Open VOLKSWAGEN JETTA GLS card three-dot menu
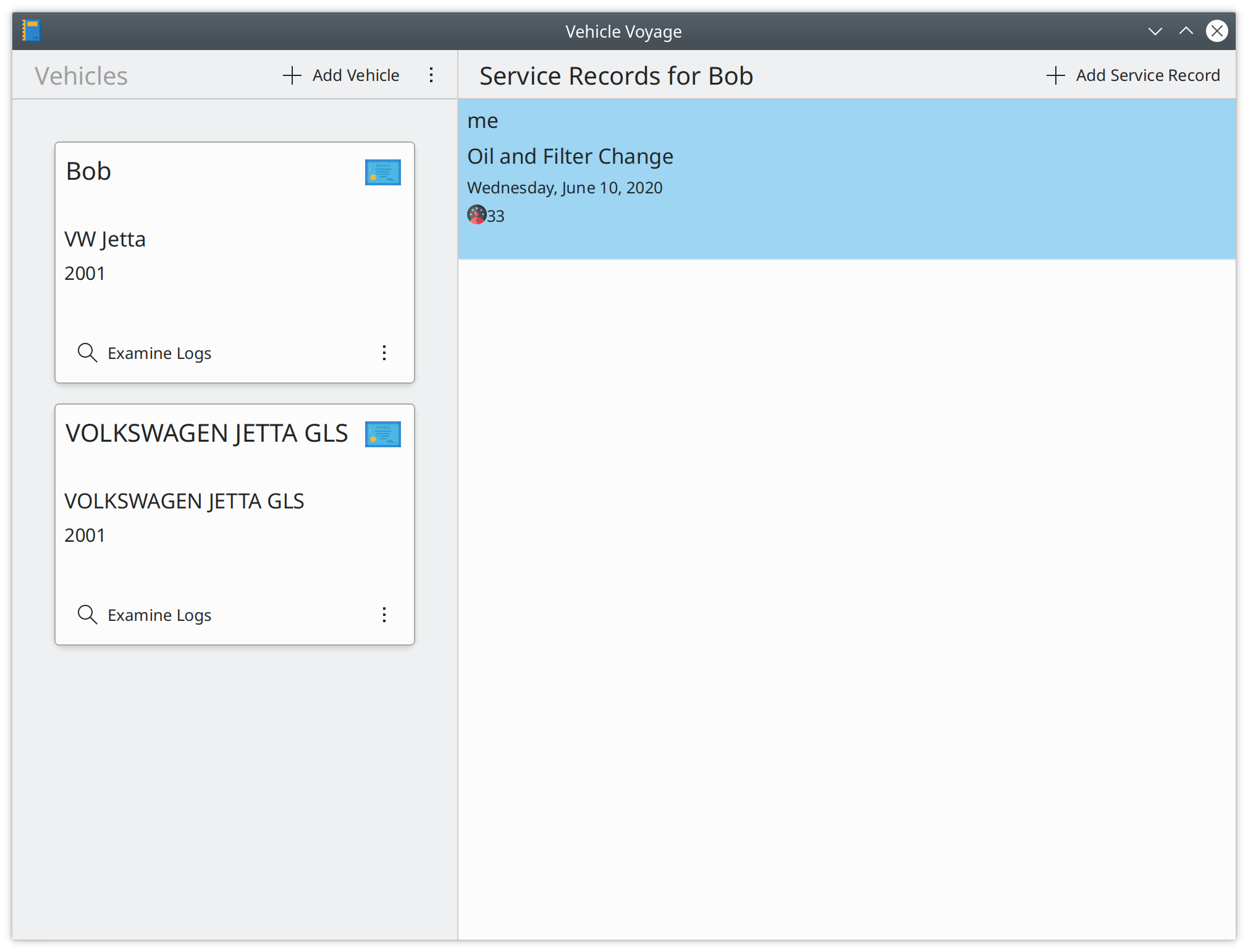 tap(384, 615)
